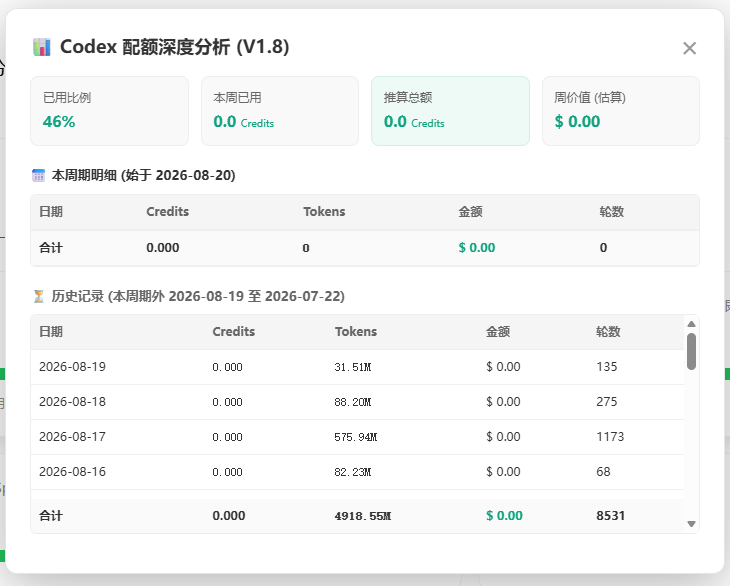Click the history table scrollbar thumb
The height and width of the screenshot is (586, 730).
pyautogui.click(x=691, y=351)
